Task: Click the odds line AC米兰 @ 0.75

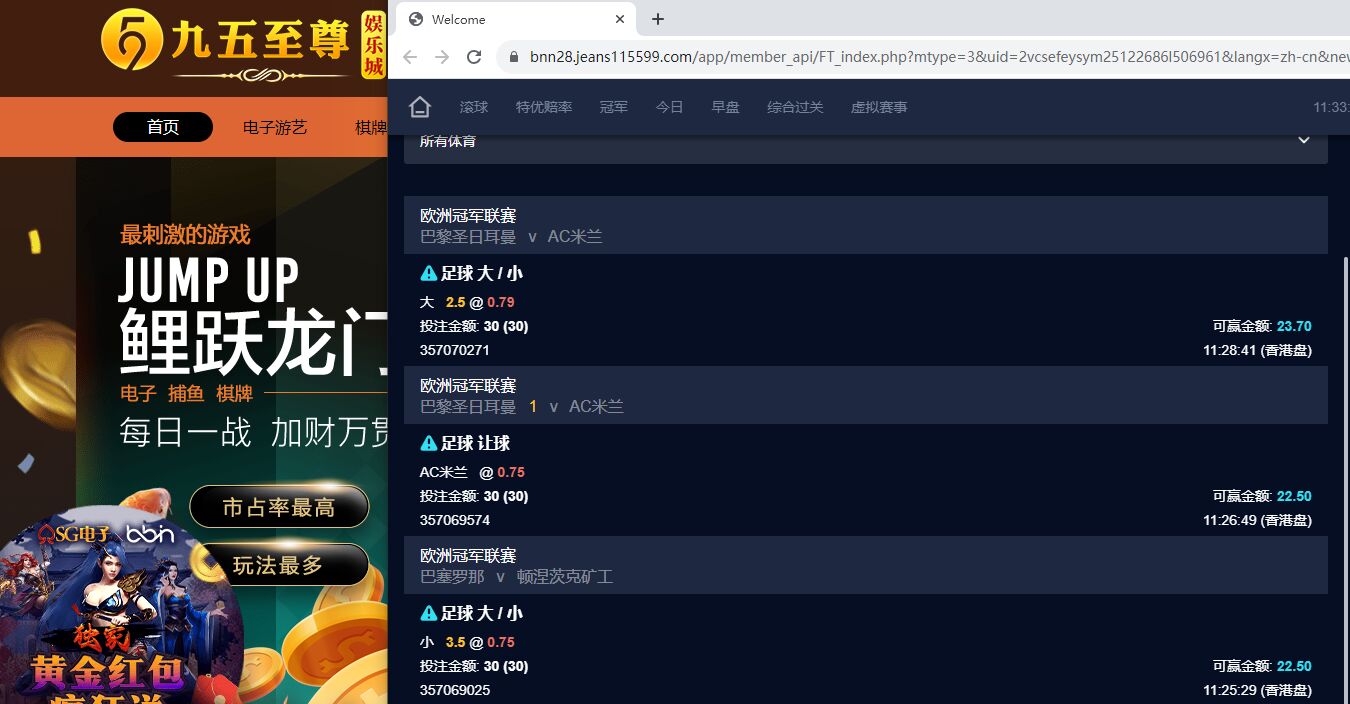Action: point(472,472)
